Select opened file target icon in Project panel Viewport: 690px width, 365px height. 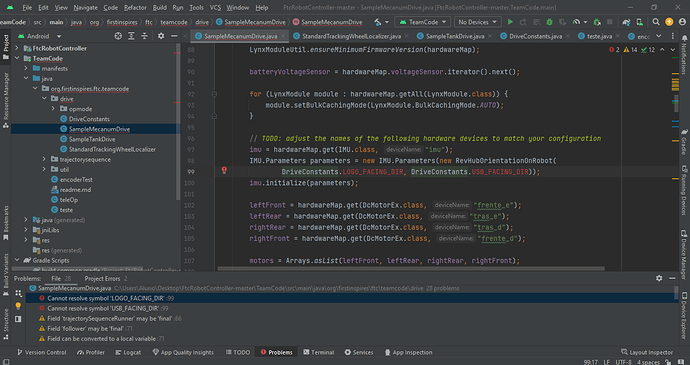tap(118, 36)
